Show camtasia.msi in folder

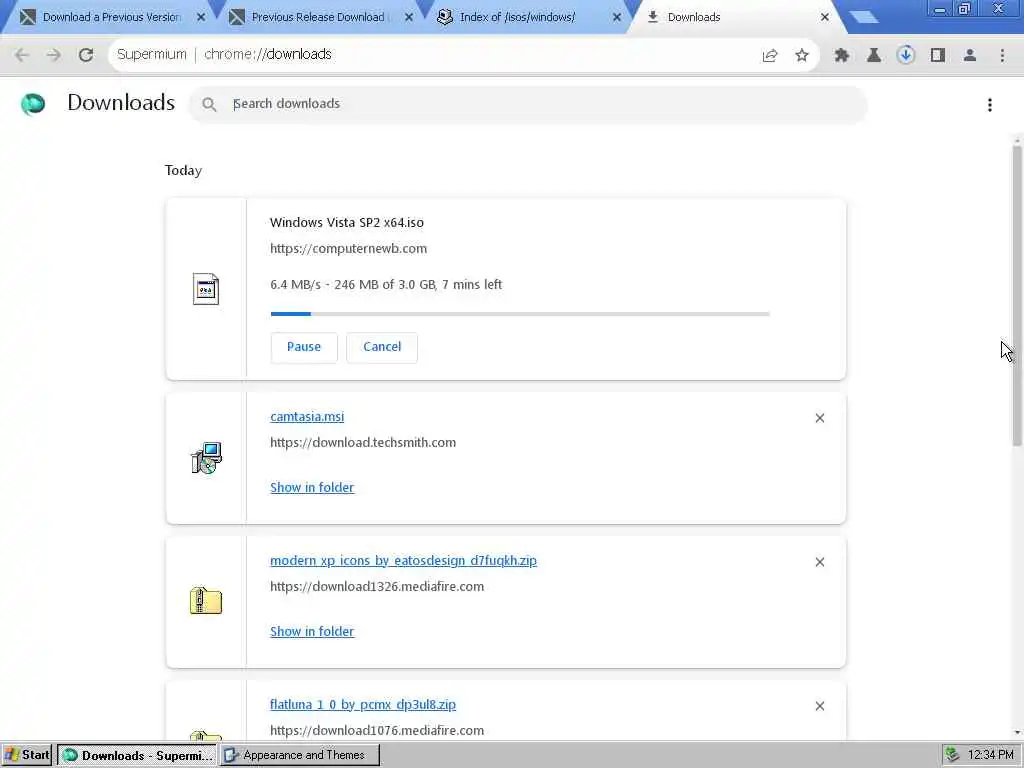(312, 487)
